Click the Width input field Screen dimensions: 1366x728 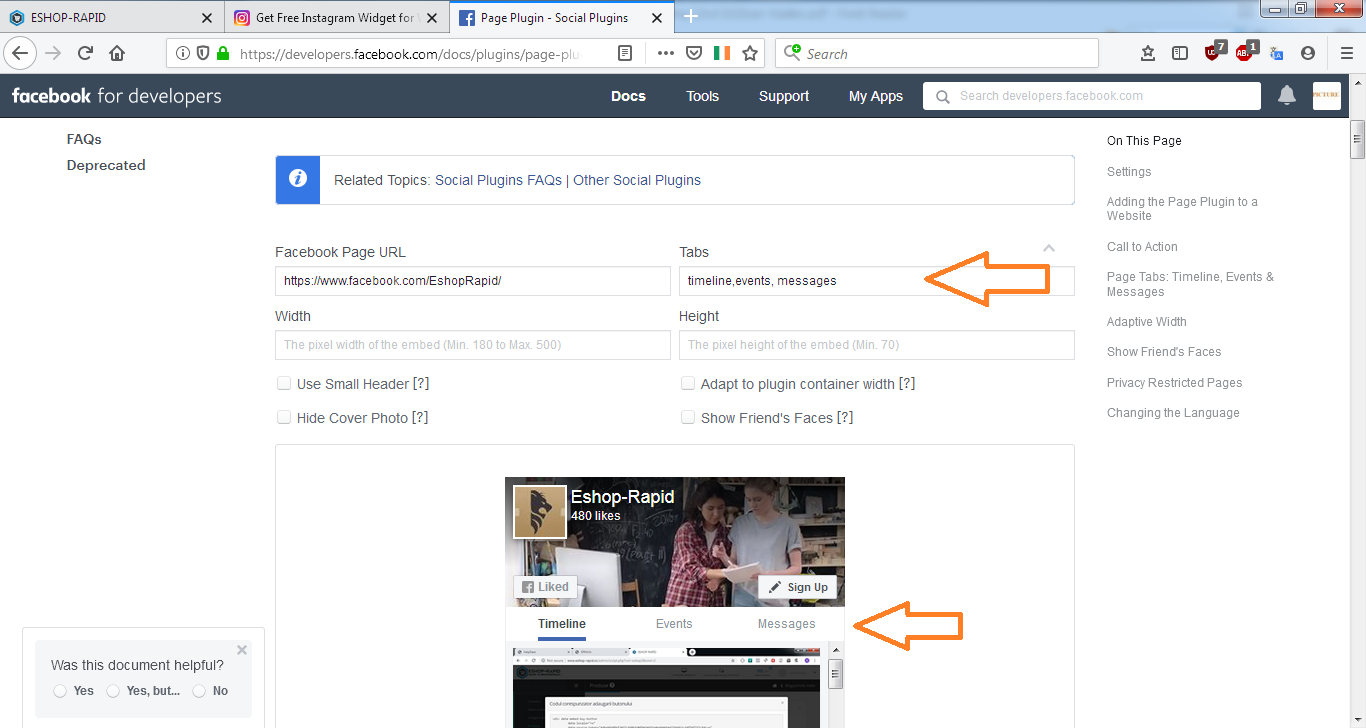[473, 345]
